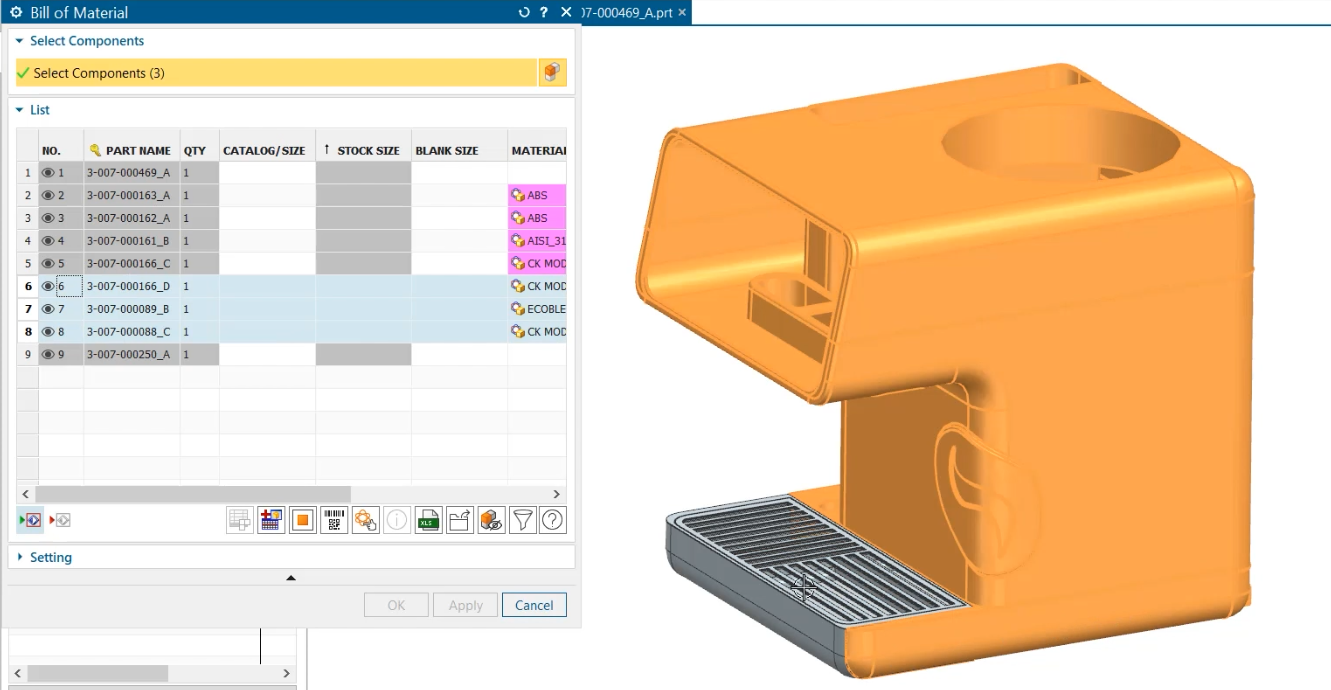Click the Cancel button
Image resolution: width=1331 pixels, height=690 pixels.
coord(534,605)
